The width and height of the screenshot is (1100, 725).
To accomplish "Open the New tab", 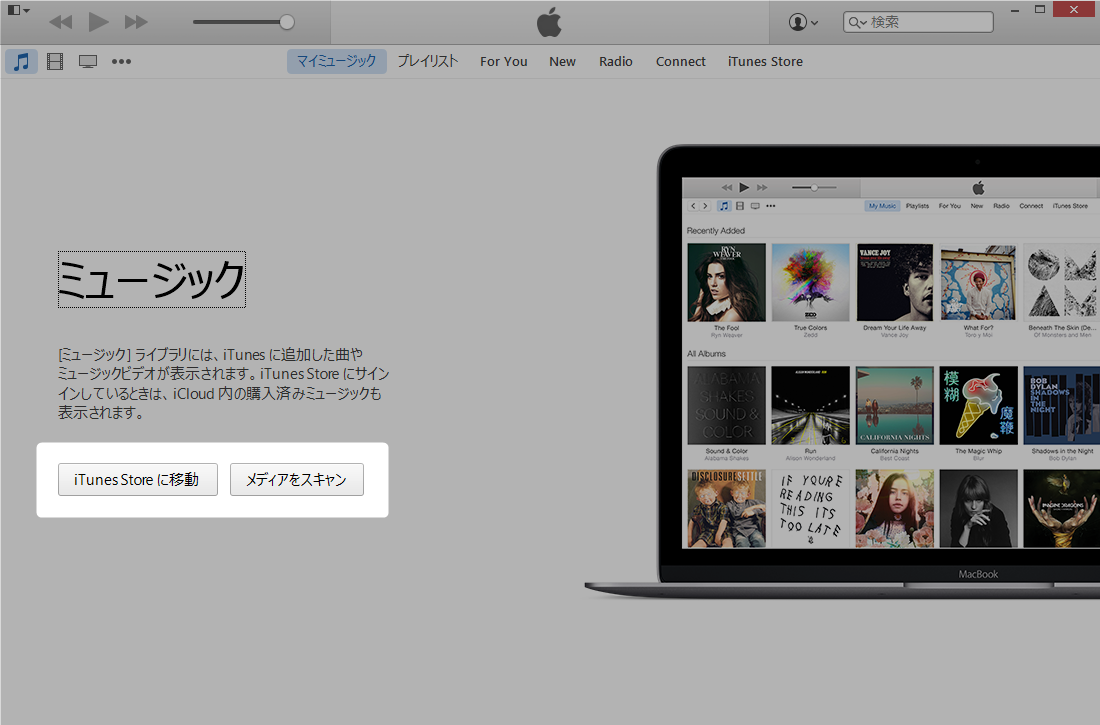I will (x=563, y=62).
